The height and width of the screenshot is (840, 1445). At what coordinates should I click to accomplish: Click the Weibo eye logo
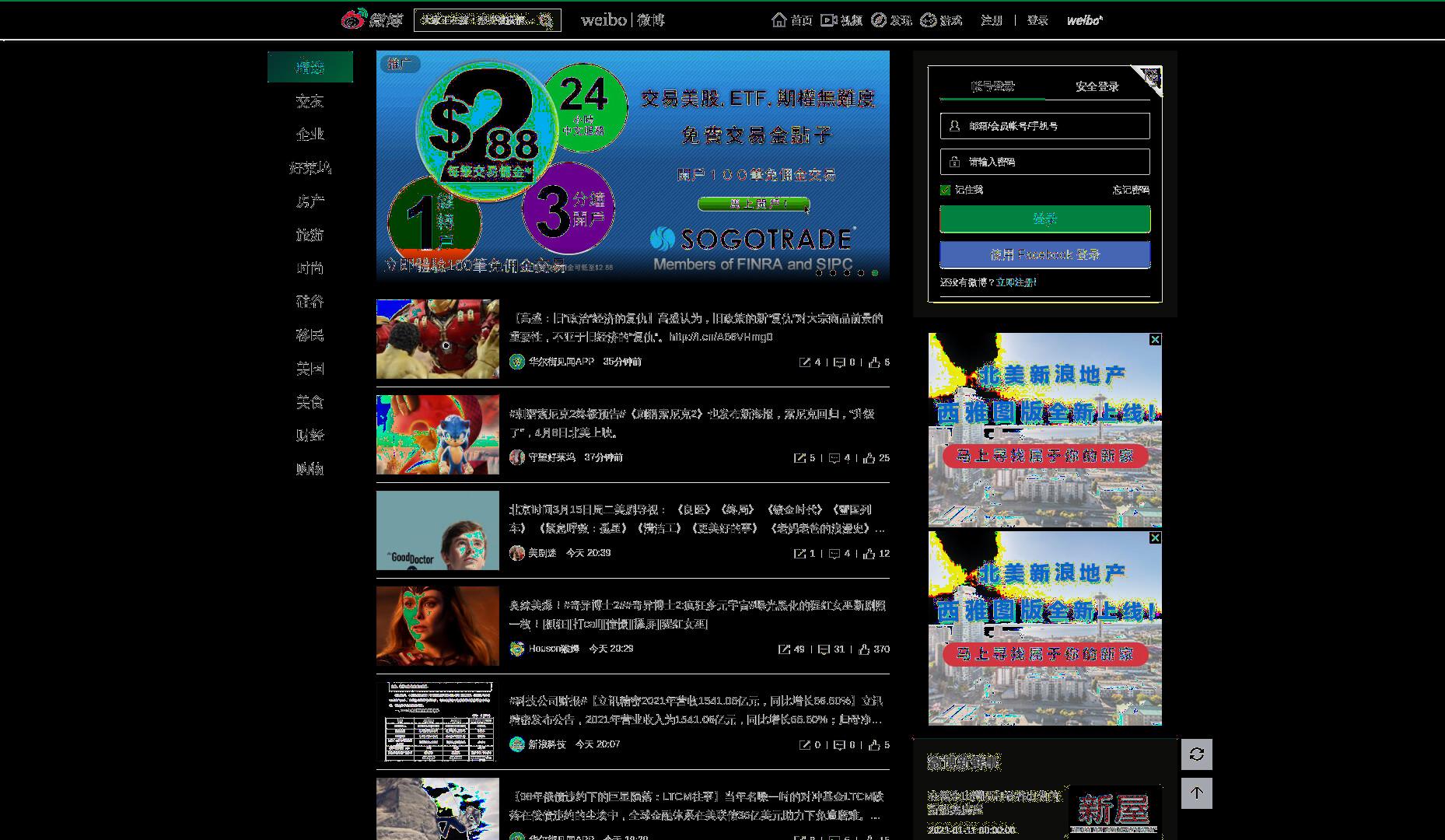click(x=353, y=19)
